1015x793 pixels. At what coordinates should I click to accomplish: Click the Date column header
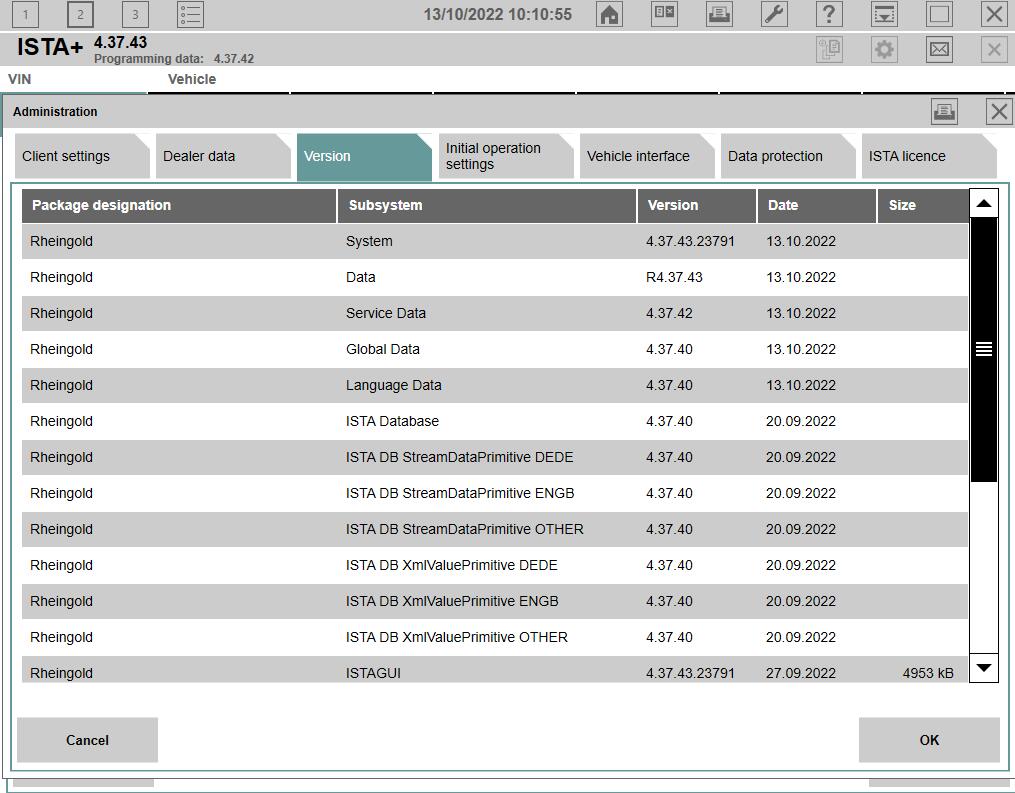coord(817,205)
